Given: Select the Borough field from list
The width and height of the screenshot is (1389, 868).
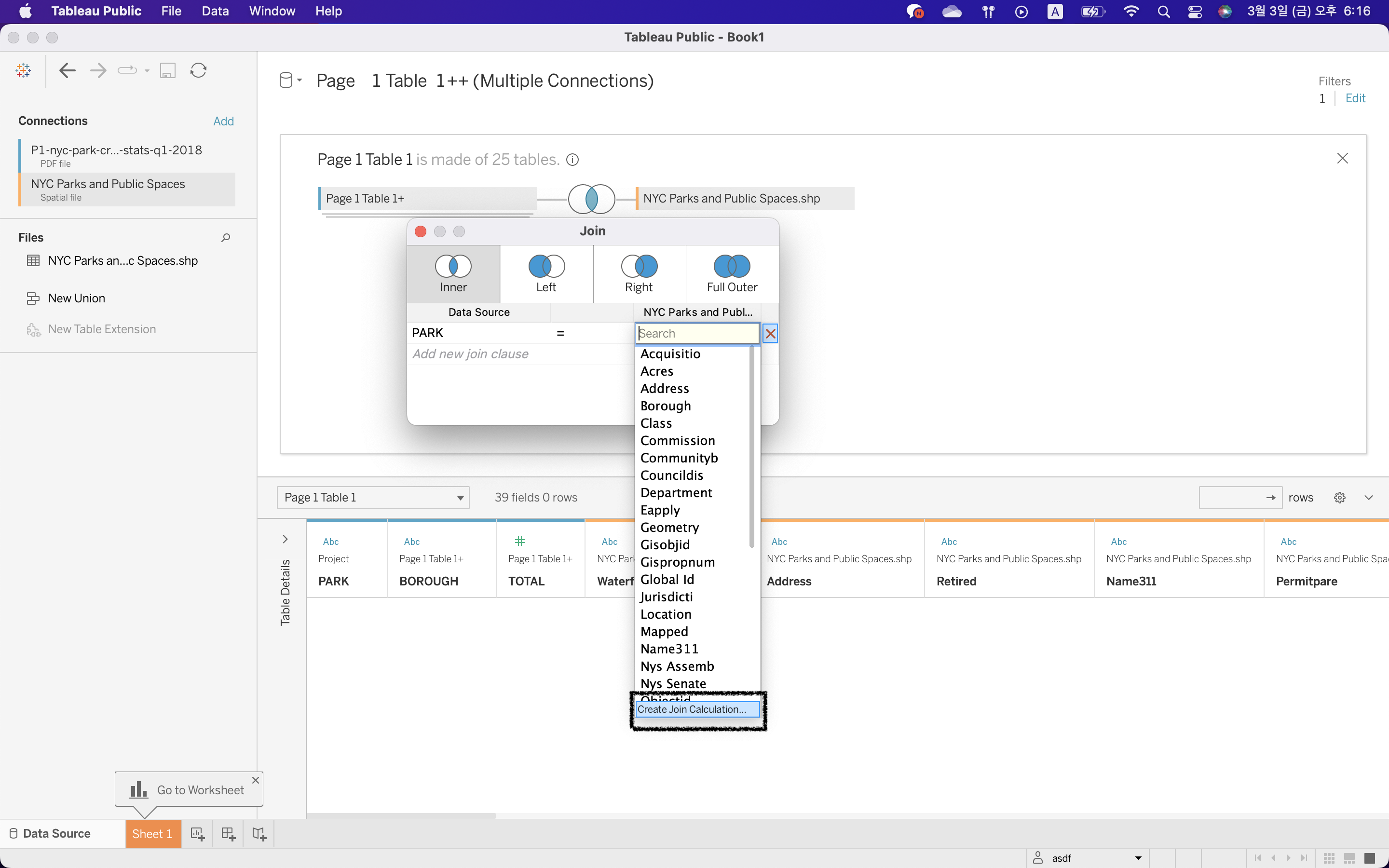Looking at the screenshot, I should pyautogui.click(x=666, y=406).
